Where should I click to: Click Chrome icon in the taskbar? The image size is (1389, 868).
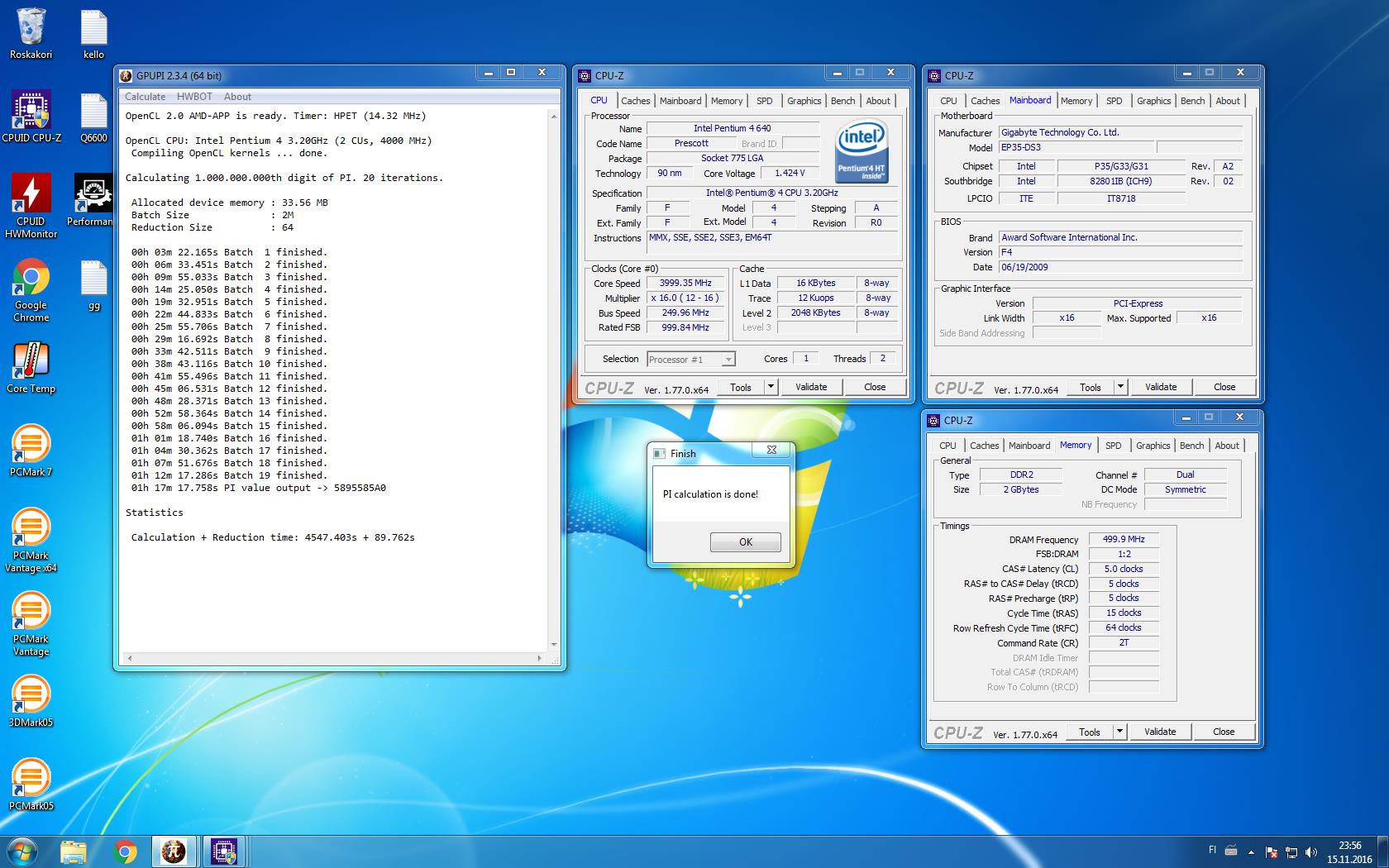(x=125, y=851)
